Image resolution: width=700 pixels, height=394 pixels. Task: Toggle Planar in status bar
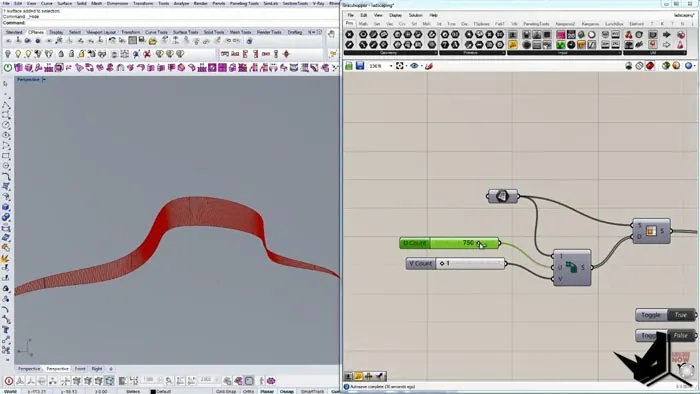point(267,391)
